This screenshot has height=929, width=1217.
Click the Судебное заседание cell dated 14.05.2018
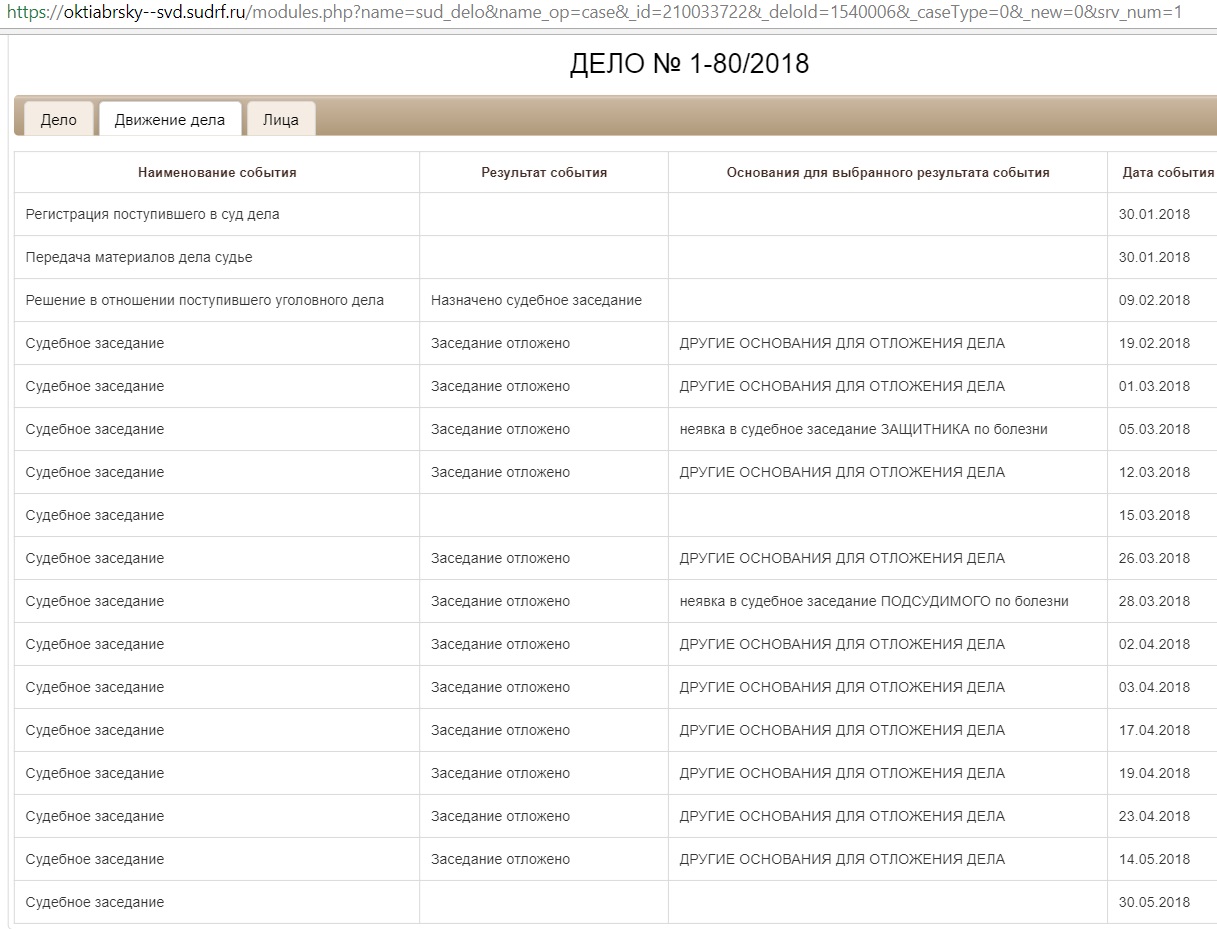click(x=95, y=859)
